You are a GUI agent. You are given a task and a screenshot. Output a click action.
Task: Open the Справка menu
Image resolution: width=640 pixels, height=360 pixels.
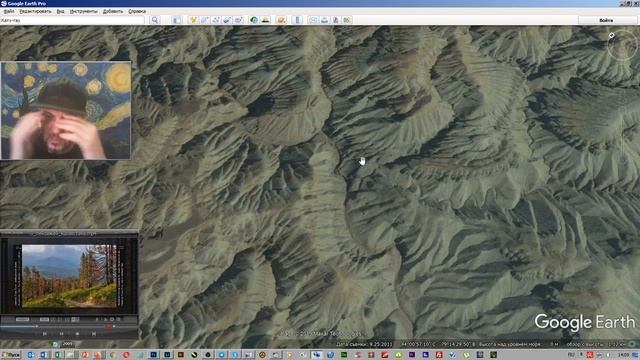pyautogui.click(x=137, y=11)
